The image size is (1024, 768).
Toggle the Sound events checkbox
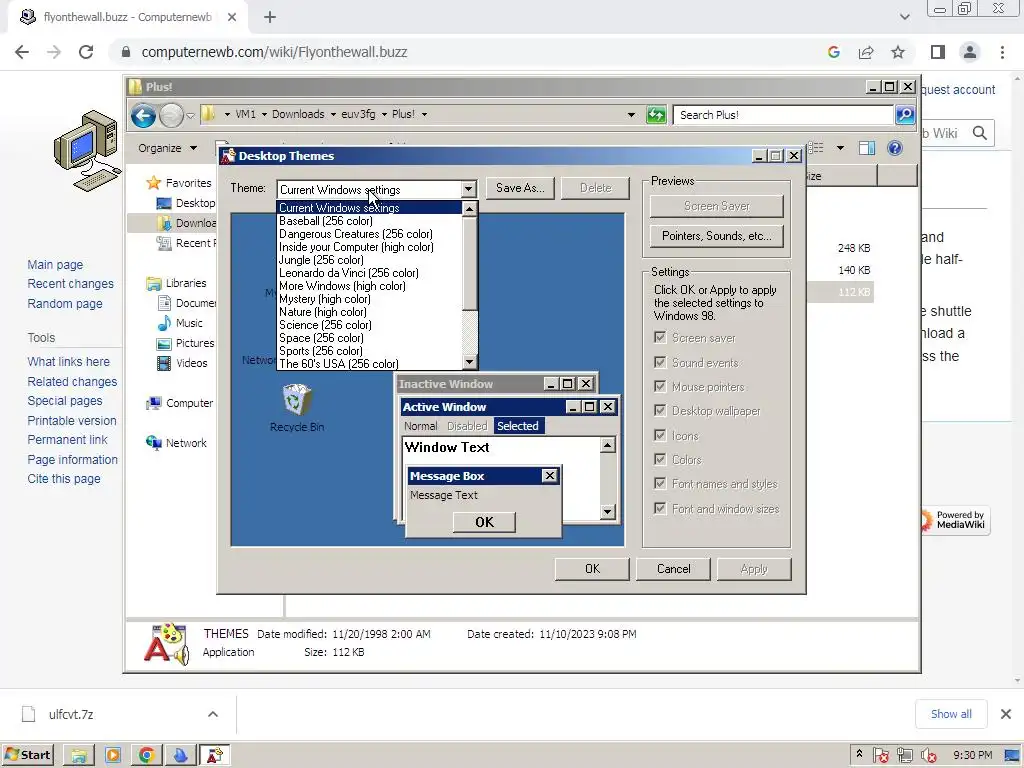(660, 362)
